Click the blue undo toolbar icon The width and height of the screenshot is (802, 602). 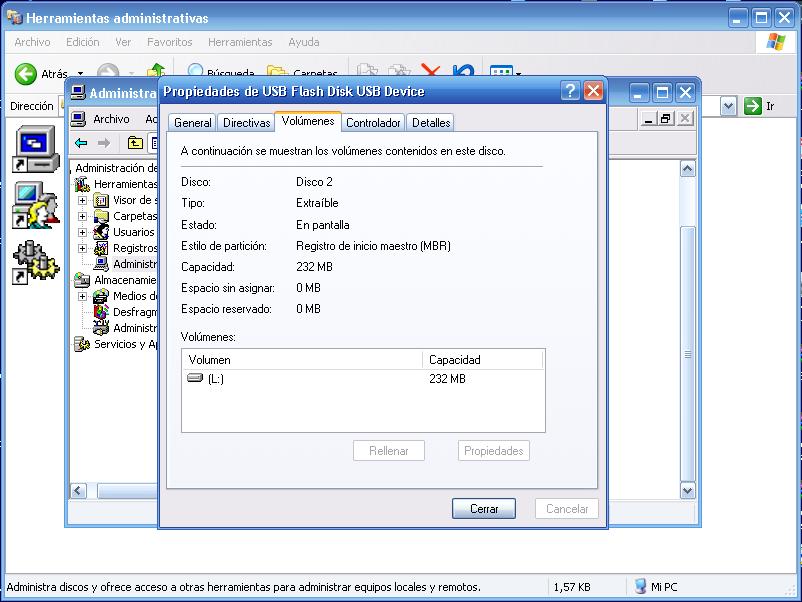coord(463,72)
